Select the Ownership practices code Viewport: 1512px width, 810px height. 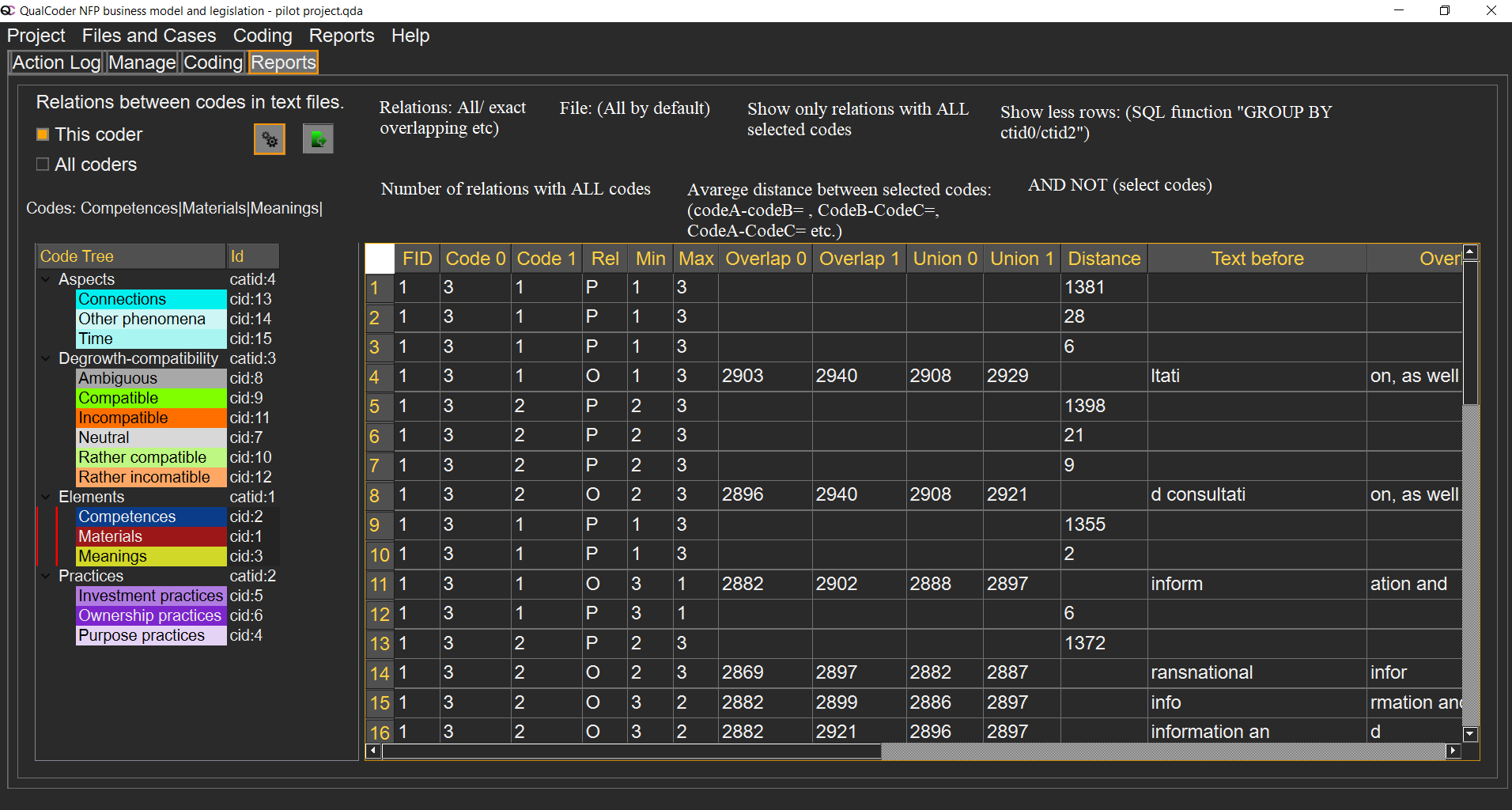tap(149, 615)
